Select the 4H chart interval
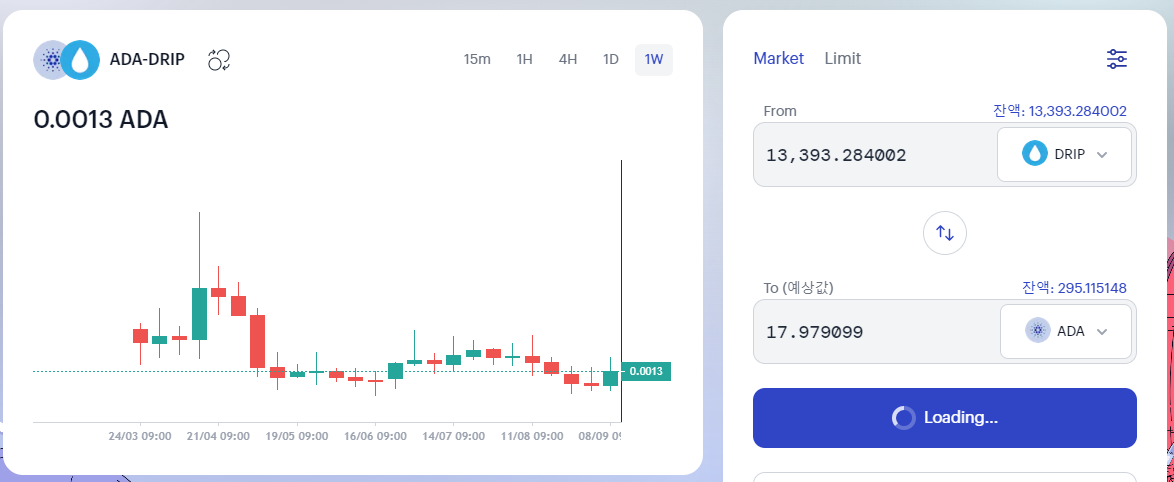 point(568,59)
